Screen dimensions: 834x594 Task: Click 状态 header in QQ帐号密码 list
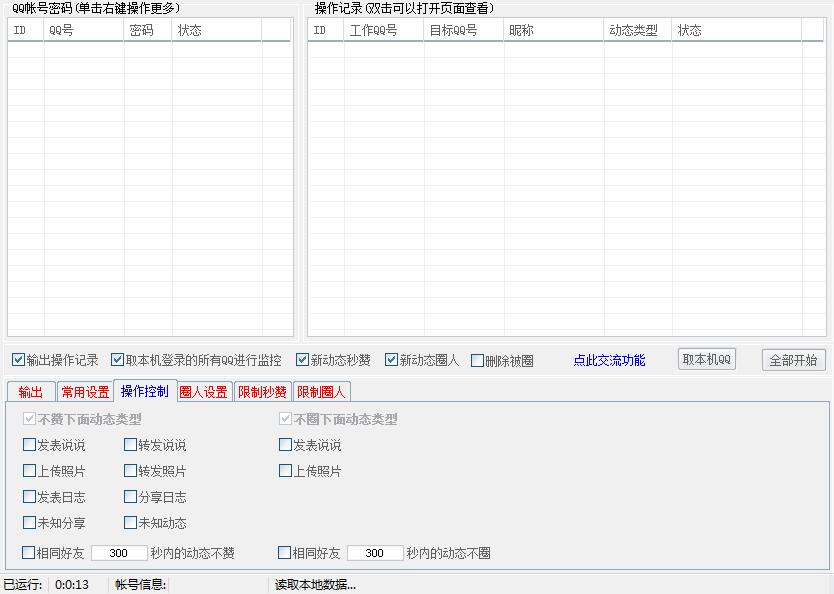tap(216, 30)
